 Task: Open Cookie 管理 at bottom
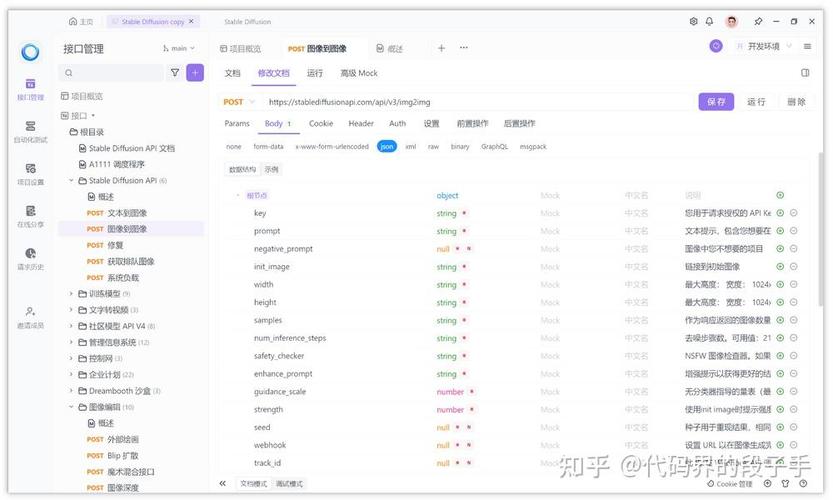click(x=730, y=484)
